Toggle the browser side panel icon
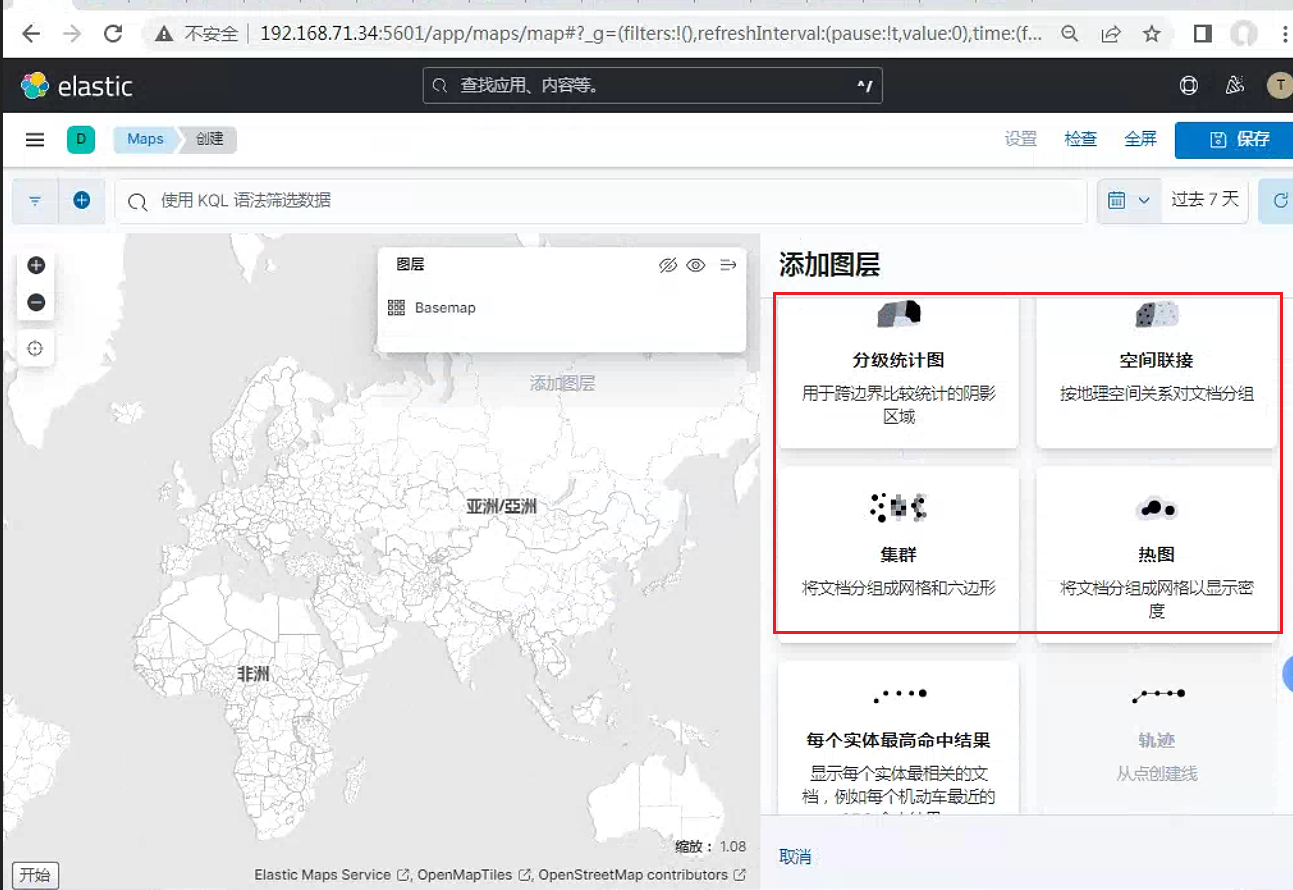The height and width of the screenshot is (890, 1293). 1203,34
